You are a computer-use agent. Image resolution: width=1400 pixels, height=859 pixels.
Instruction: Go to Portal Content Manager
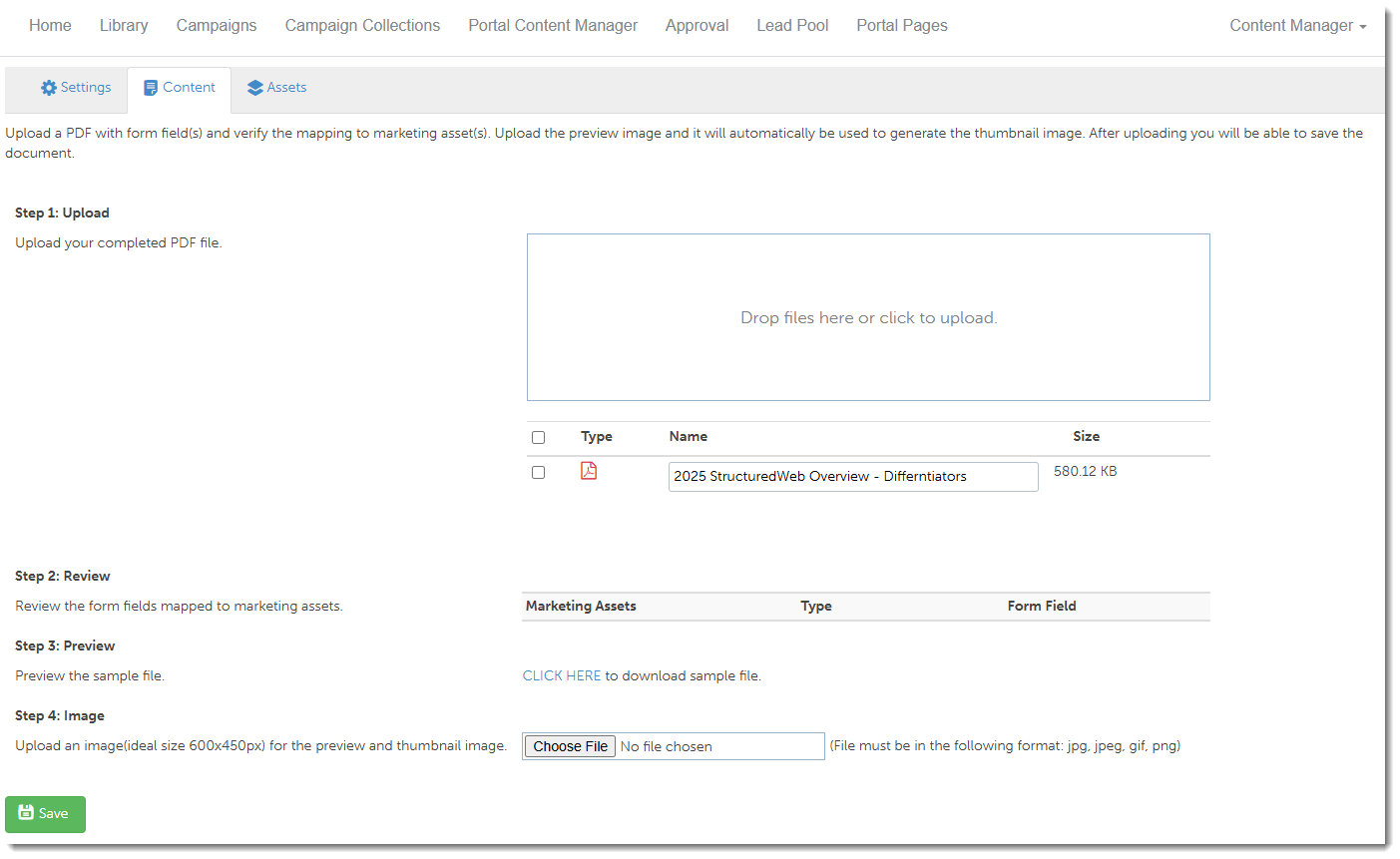click(553, 26)
